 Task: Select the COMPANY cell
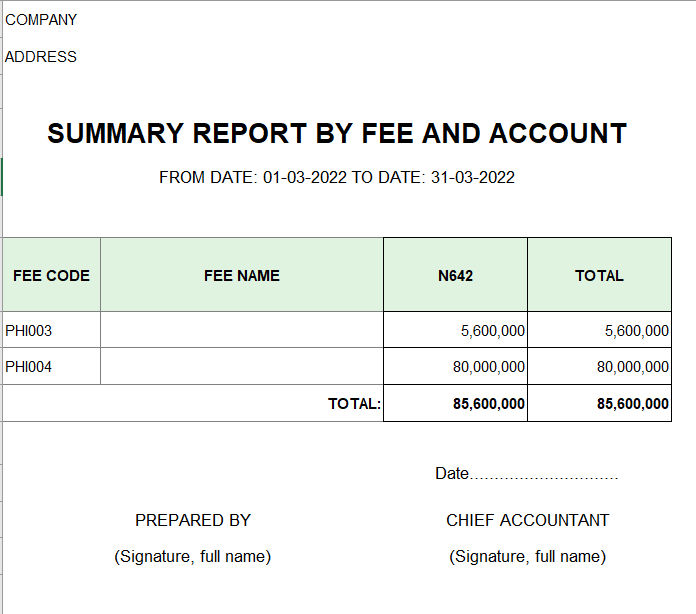point(41,20)
